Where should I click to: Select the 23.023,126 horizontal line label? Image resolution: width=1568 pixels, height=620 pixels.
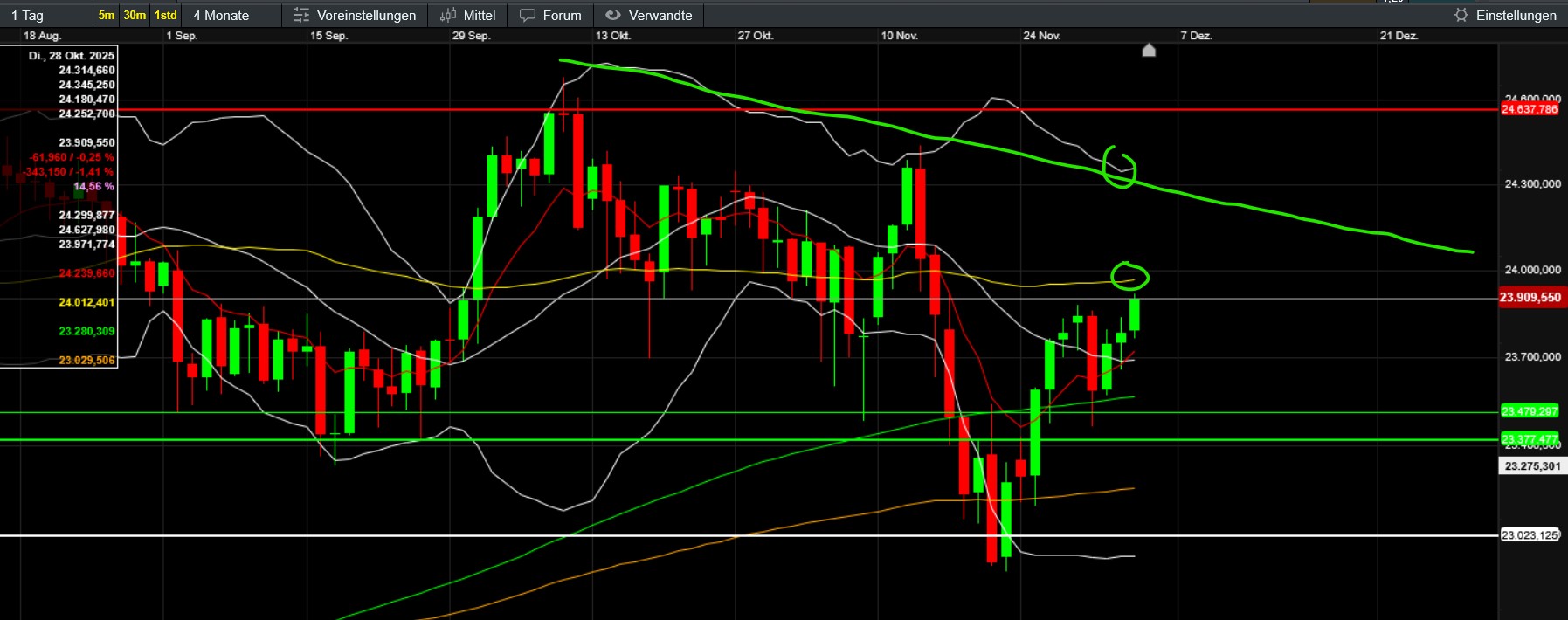[1530, 535]
